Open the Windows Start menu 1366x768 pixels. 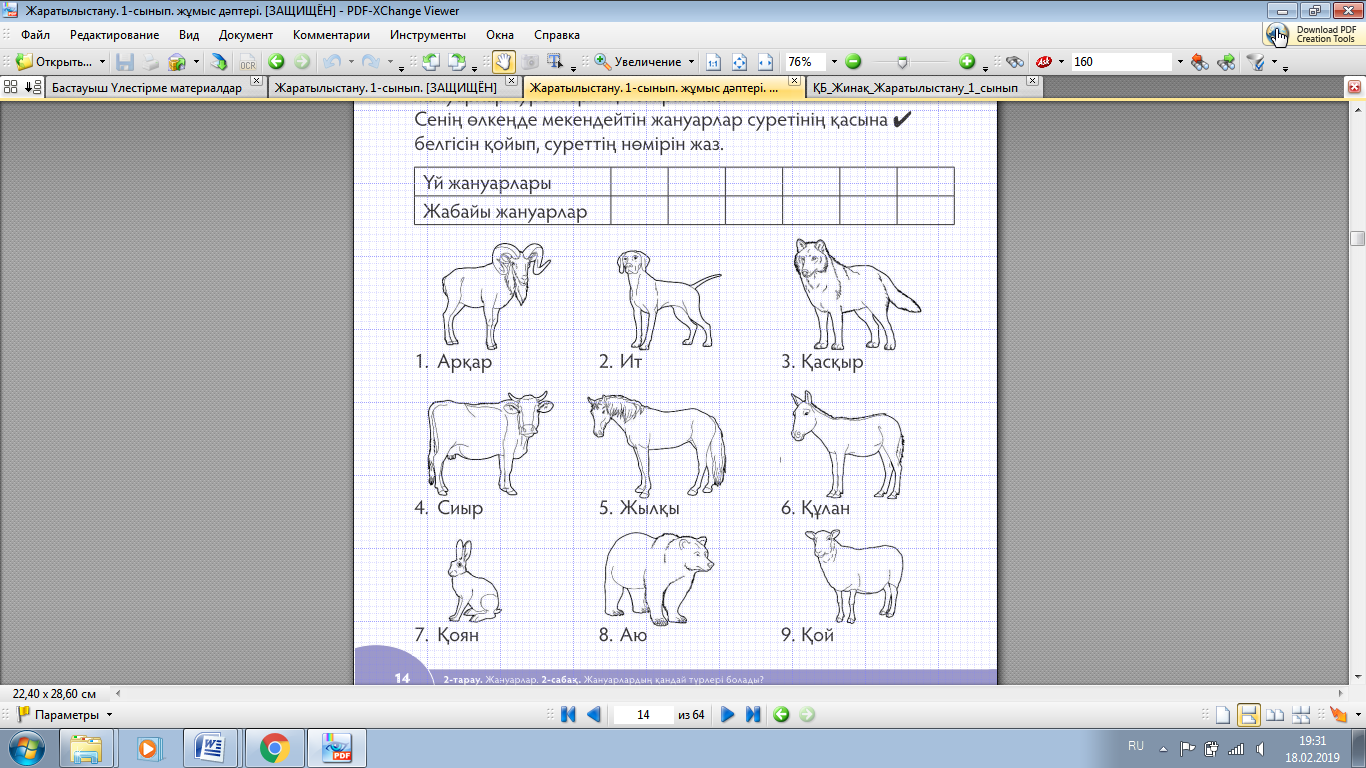tap(25, 748)
